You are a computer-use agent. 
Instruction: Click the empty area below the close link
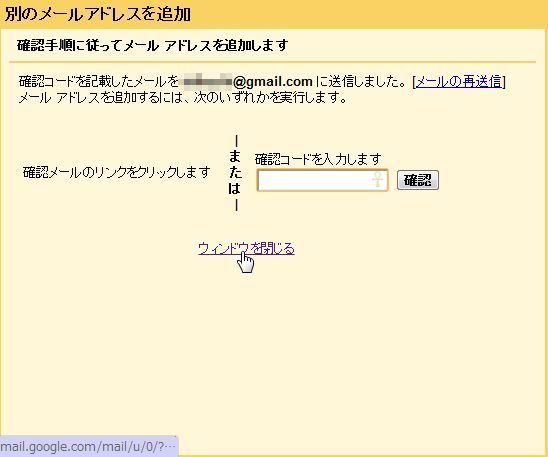pos(273,349)
